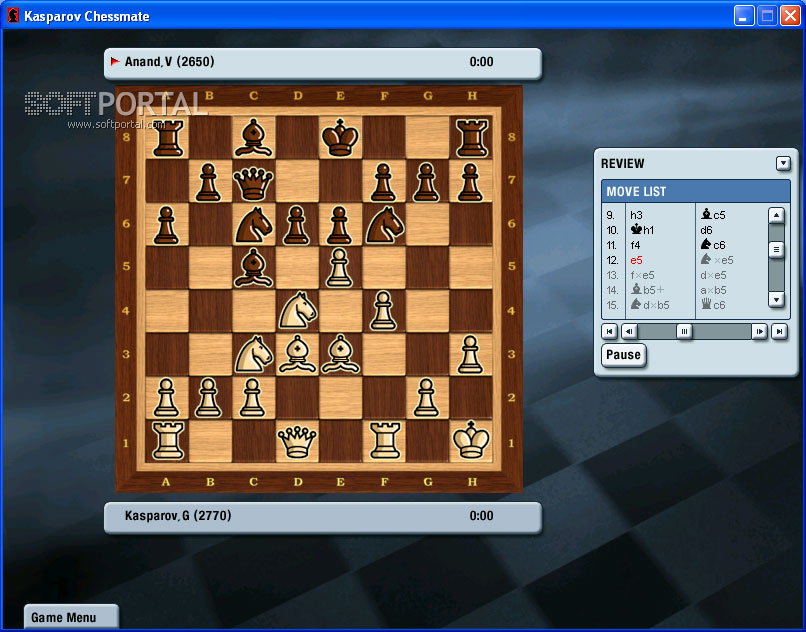Select the black queen on C7
Screen dimensions: 806x632
click(x=253, y=183)
